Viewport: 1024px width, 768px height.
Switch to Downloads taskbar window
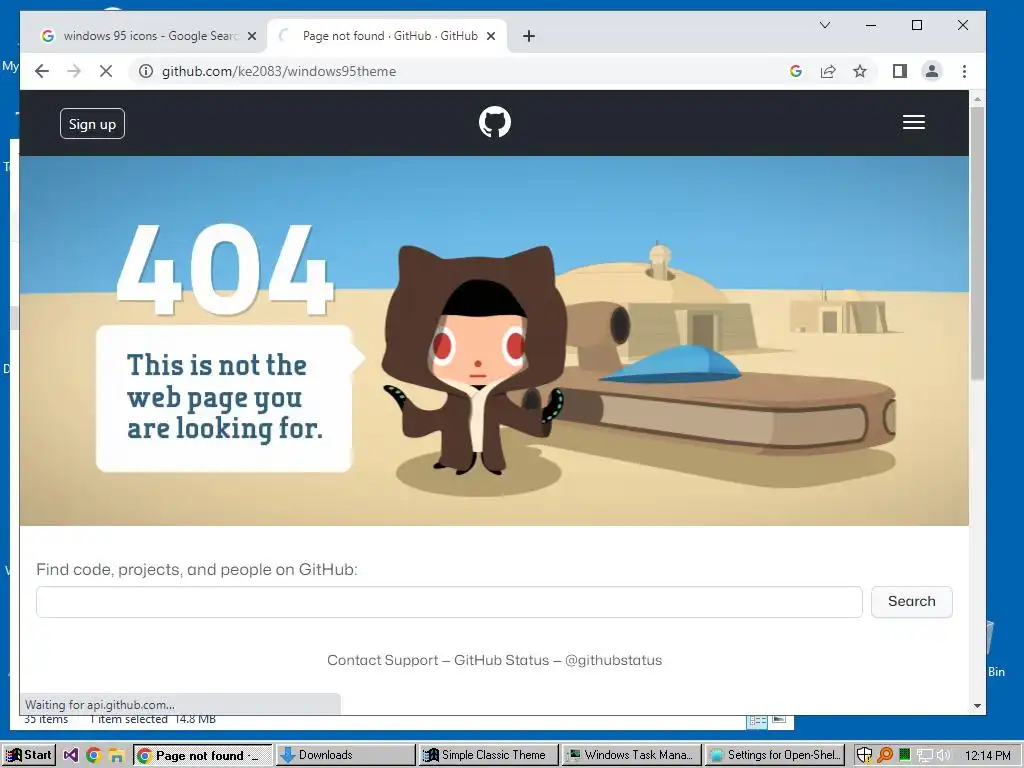click(x=345, y=755)
